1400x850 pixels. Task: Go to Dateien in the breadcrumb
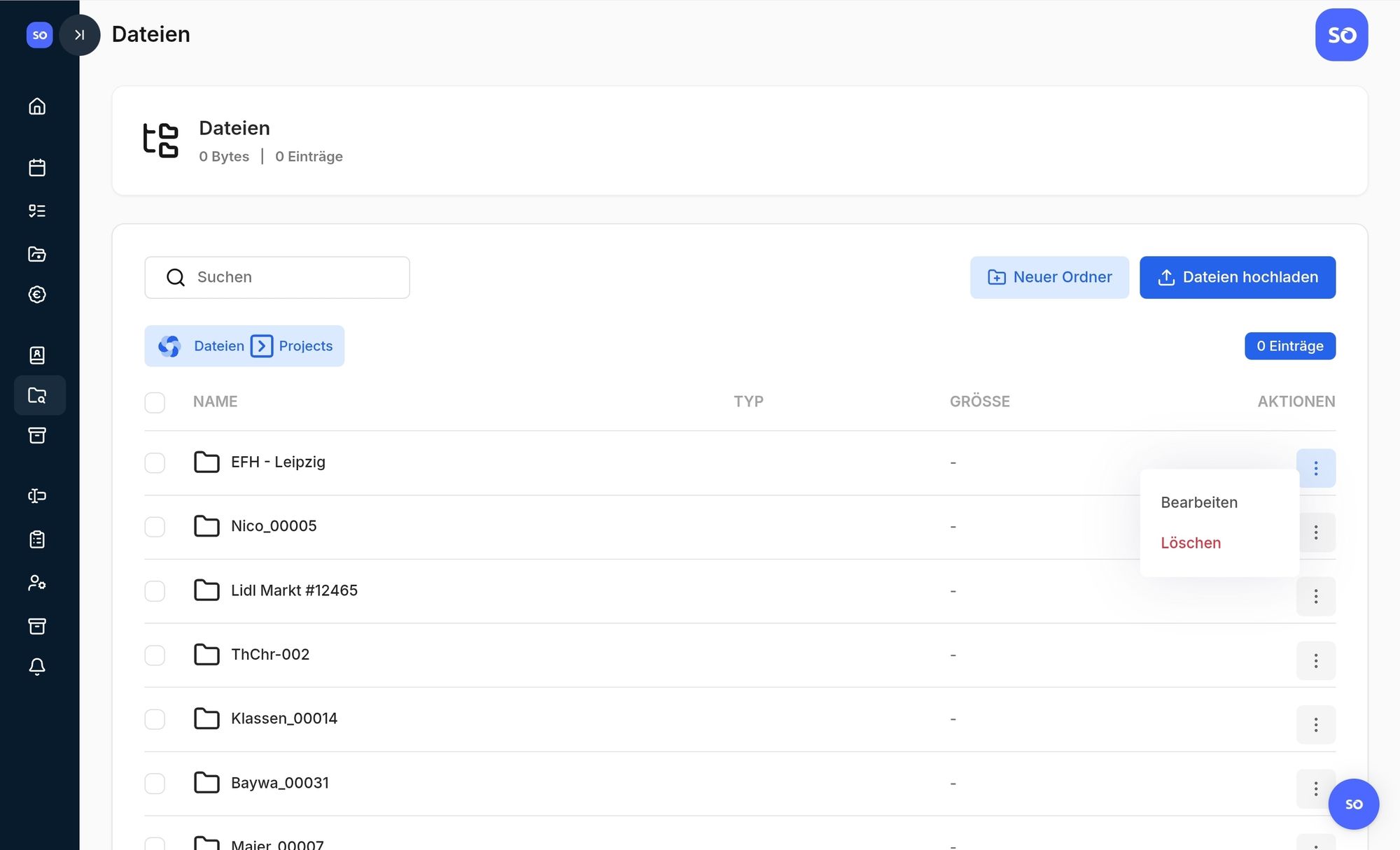click(218, 346)
